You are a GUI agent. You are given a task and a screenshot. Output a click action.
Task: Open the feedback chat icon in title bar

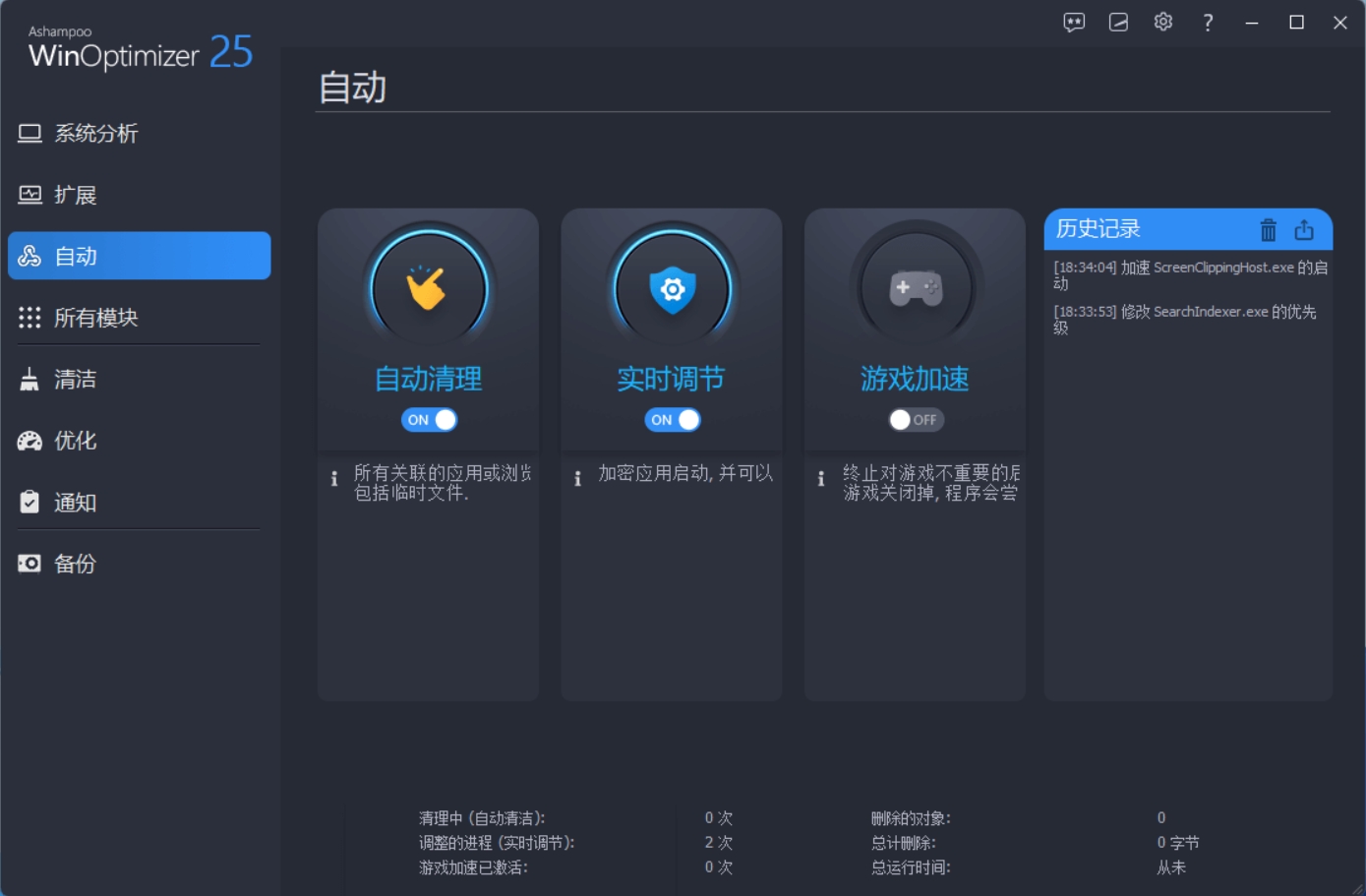tap(1074, 23)
